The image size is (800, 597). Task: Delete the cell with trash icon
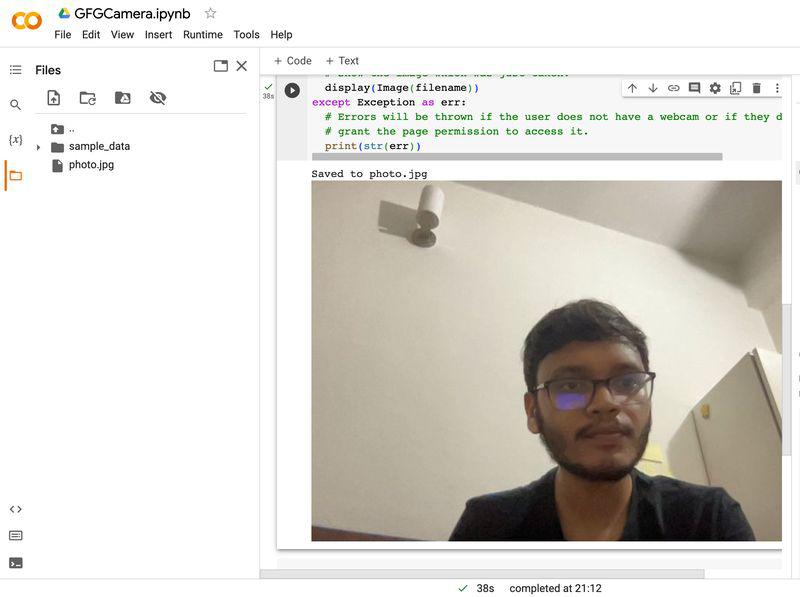point(757,88)
